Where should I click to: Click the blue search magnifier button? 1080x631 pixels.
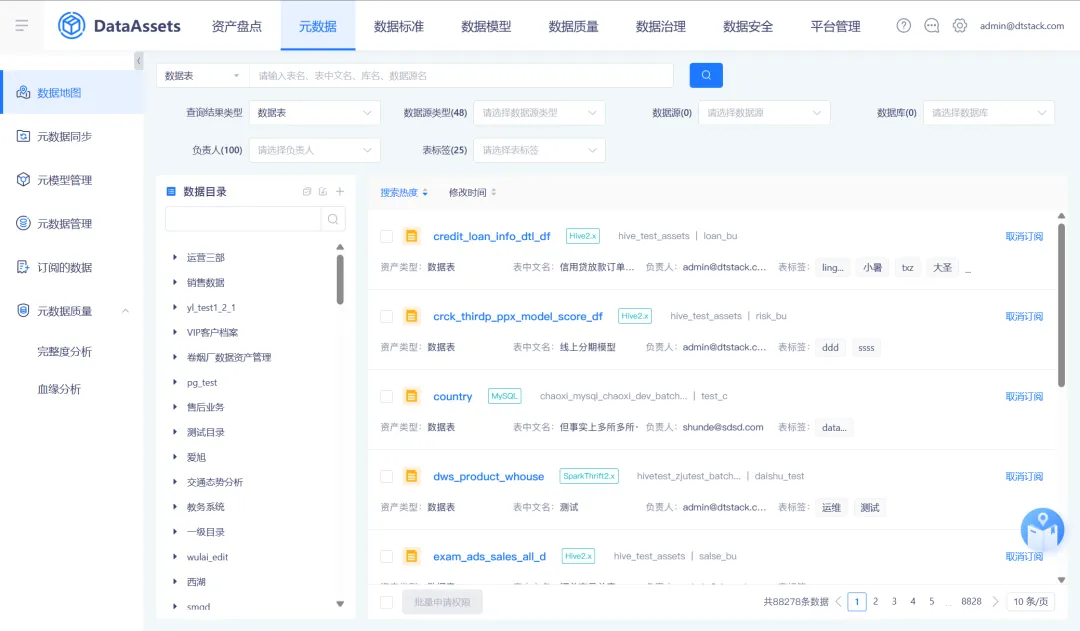click(705, 75)
